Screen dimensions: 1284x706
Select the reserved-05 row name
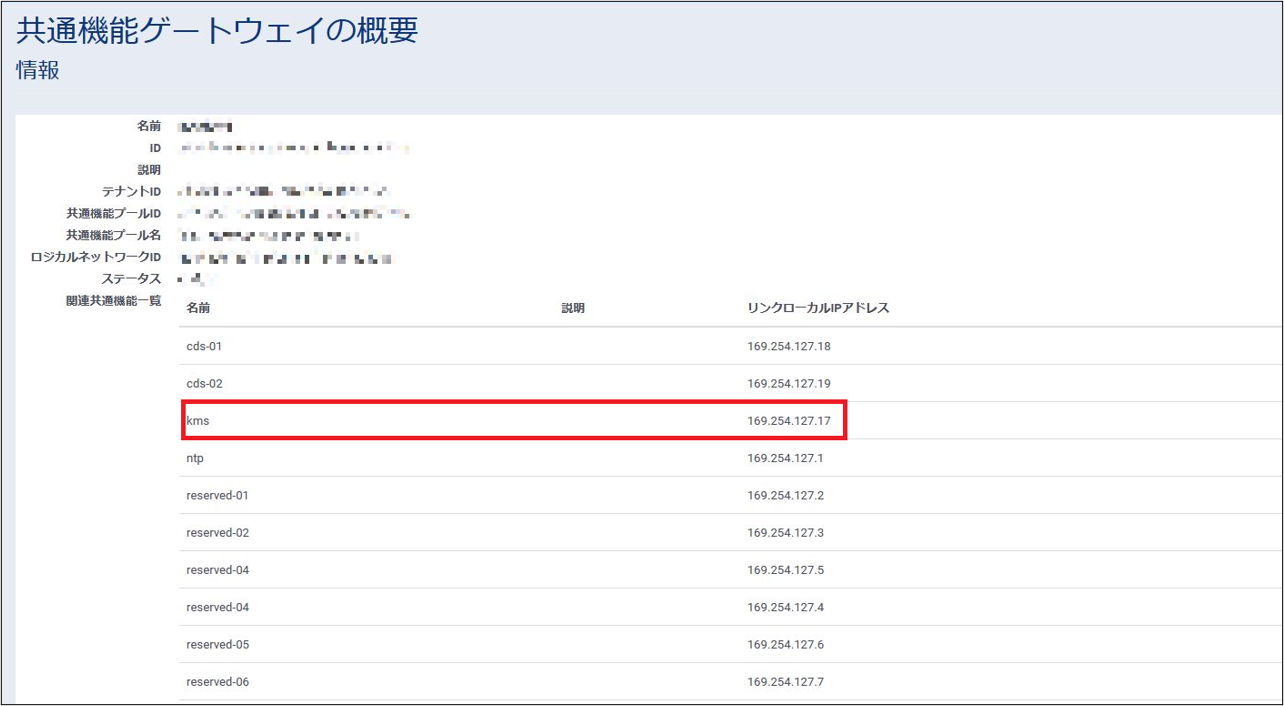(x=217, y=645)
